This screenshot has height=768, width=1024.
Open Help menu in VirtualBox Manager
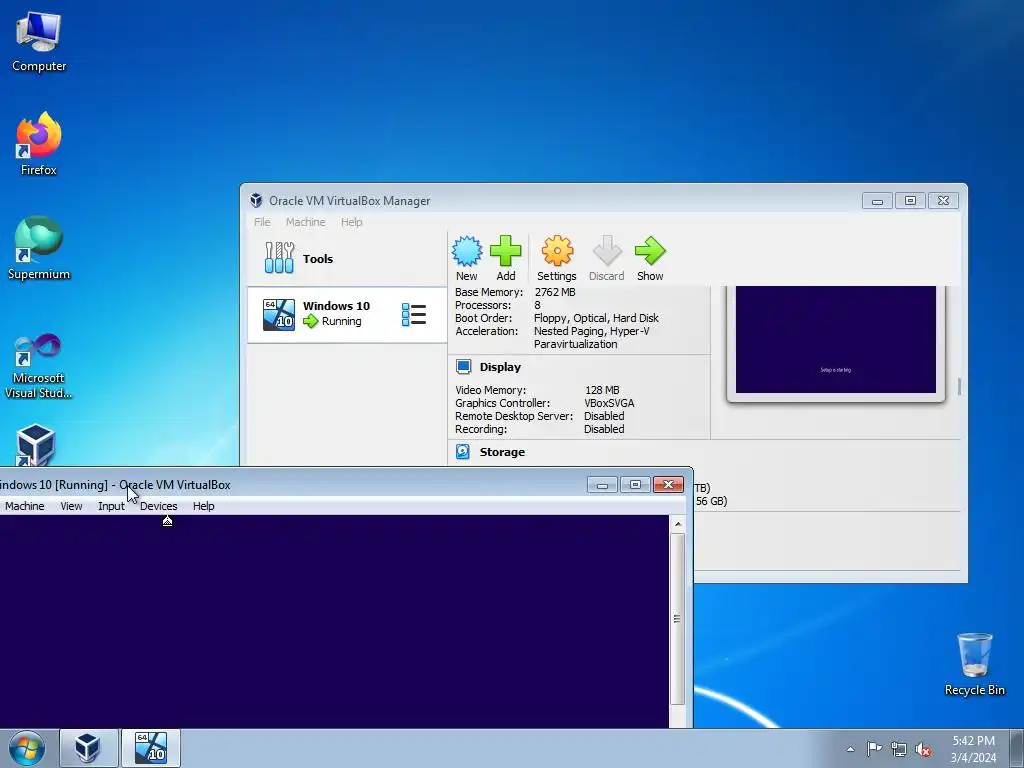pos(351,222)
